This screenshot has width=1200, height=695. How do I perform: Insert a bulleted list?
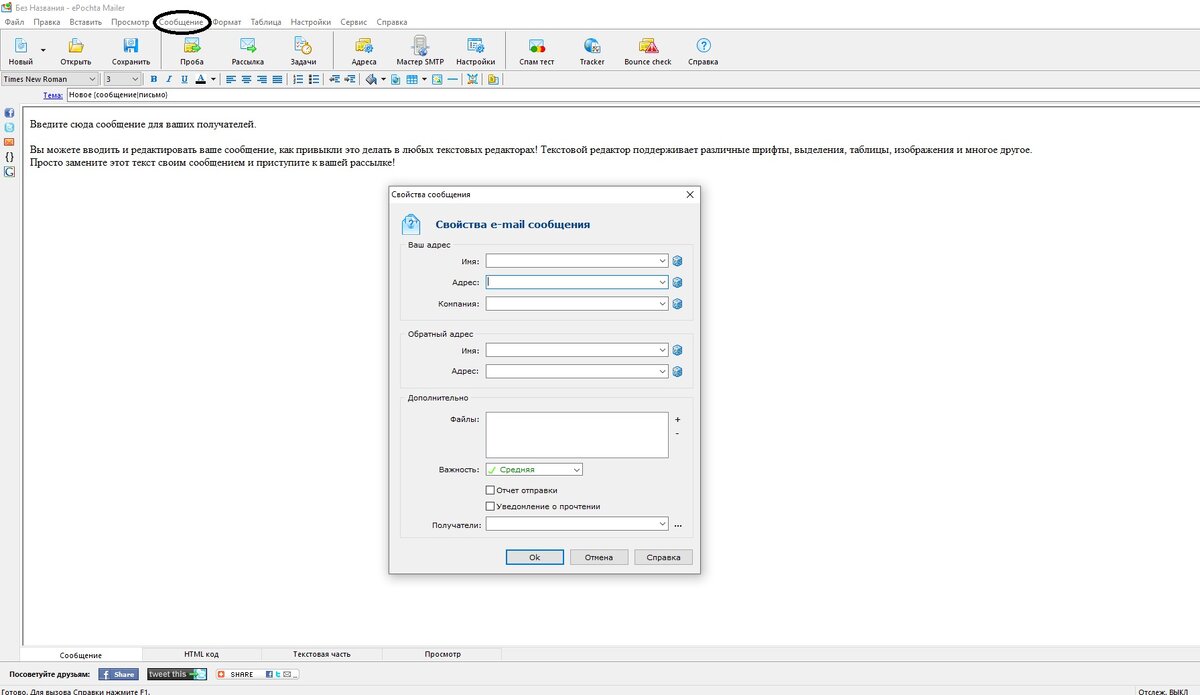point(313,79)
